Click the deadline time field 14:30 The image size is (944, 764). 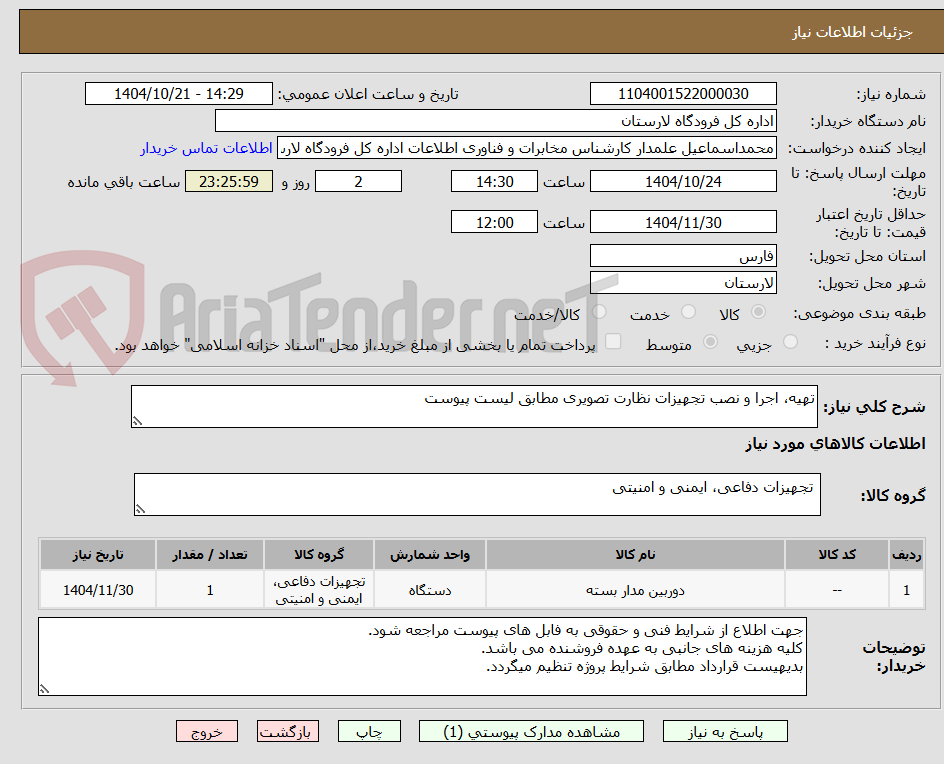point(494,181)
